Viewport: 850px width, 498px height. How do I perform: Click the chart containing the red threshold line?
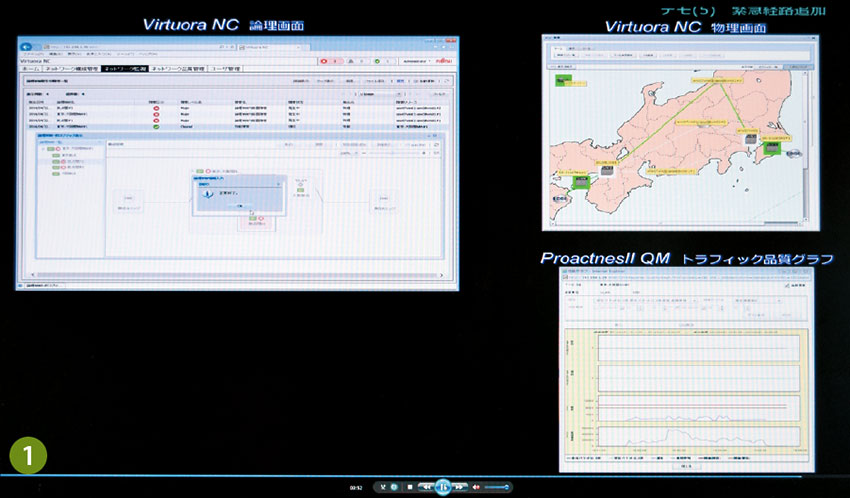tap(699, 409)
